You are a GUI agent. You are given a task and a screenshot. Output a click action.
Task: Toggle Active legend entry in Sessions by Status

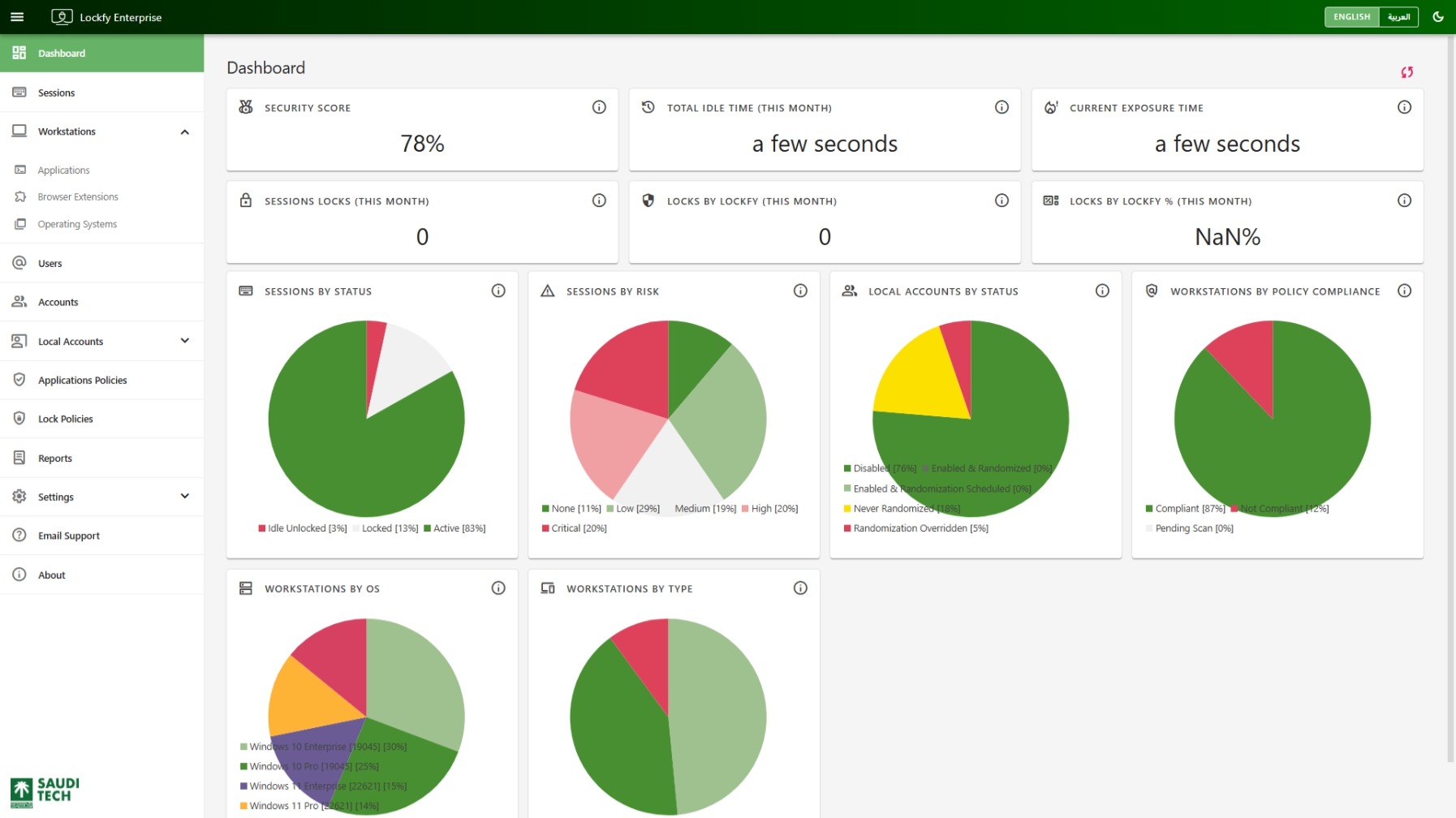(x=454, y=528)
